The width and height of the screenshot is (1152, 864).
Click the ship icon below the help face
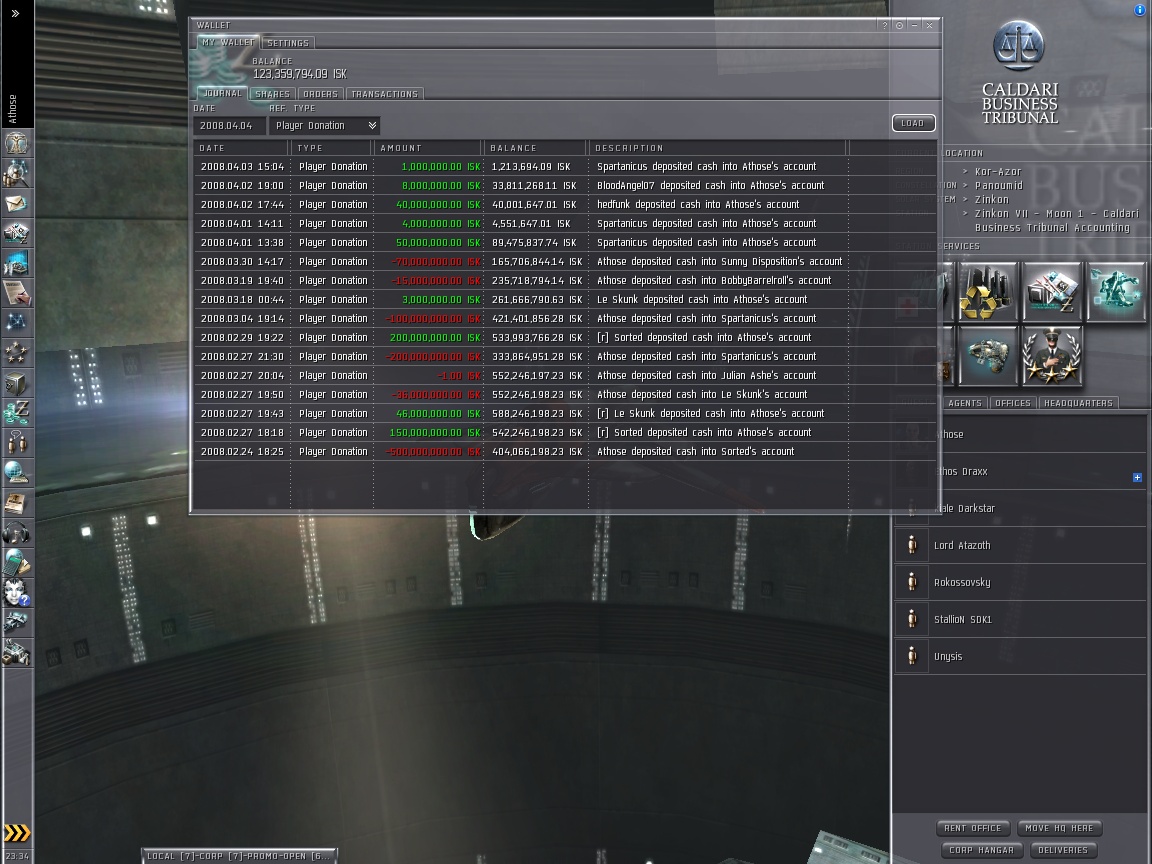pos(16,623)
